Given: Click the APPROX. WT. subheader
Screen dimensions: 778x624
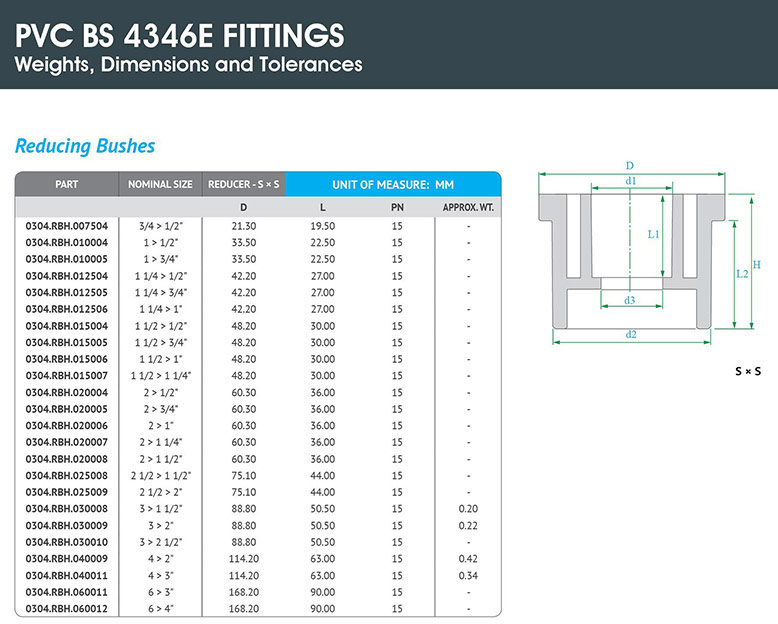Looking at the screenshot, I should [x=468, y=208].
